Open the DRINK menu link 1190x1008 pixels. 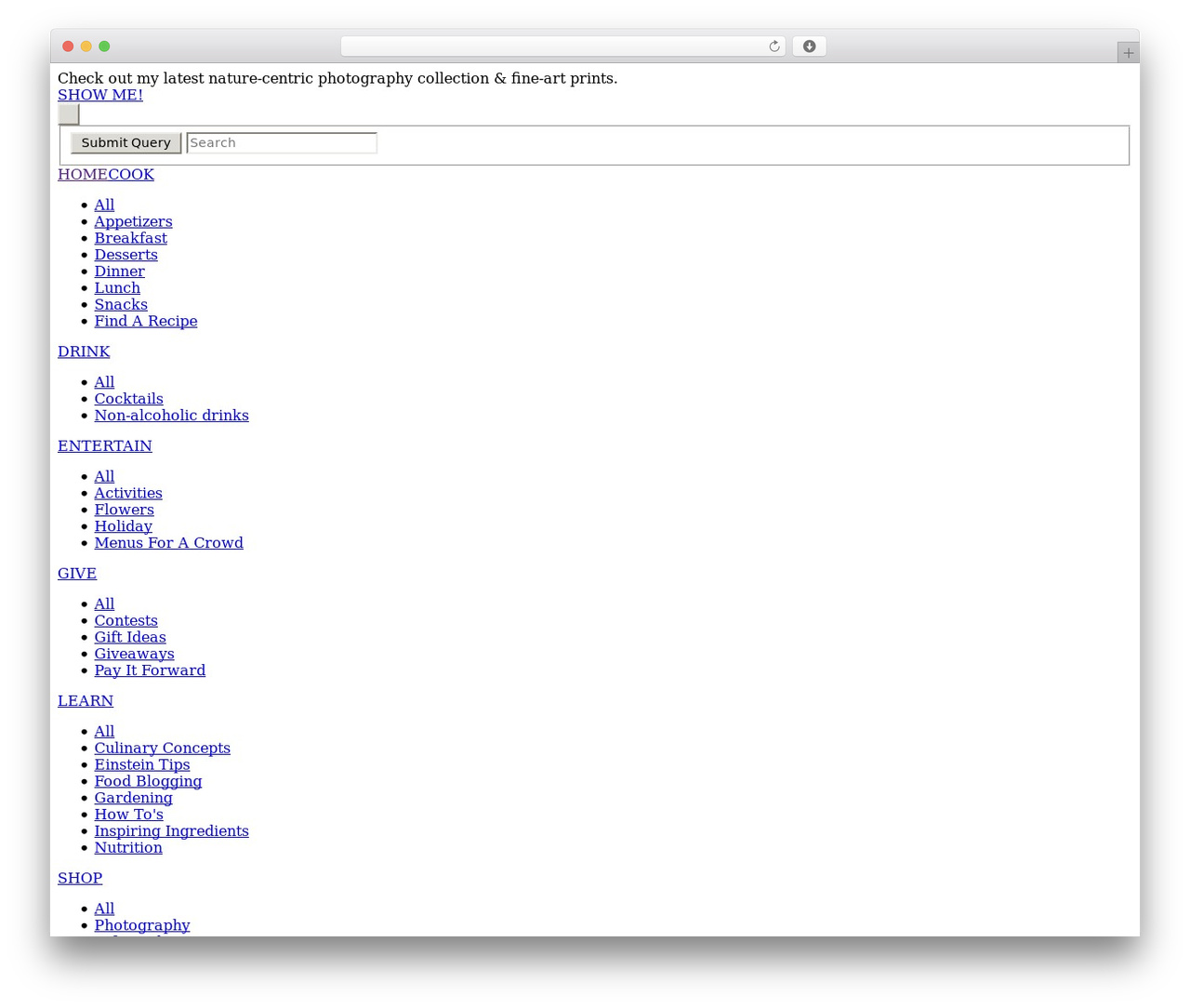click(x=84, y=351)
